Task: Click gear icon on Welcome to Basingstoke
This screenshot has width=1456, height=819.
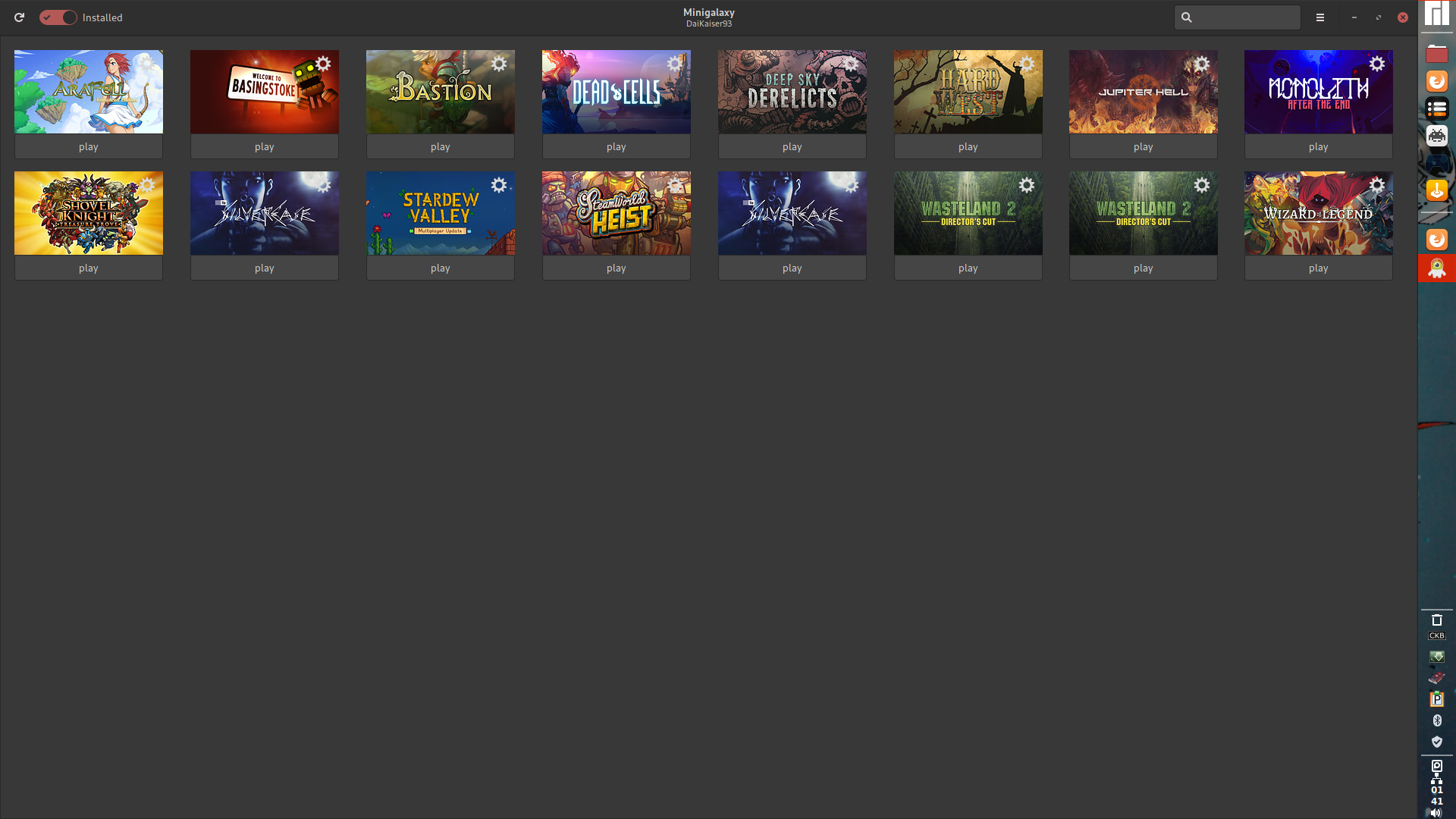Action: tap(323, 64)
